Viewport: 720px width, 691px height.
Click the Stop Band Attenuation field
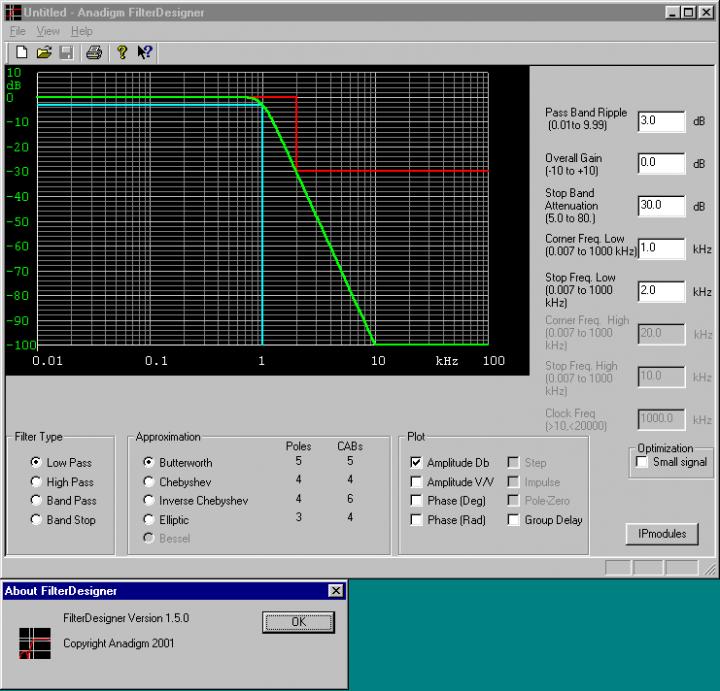click(660, 205)
